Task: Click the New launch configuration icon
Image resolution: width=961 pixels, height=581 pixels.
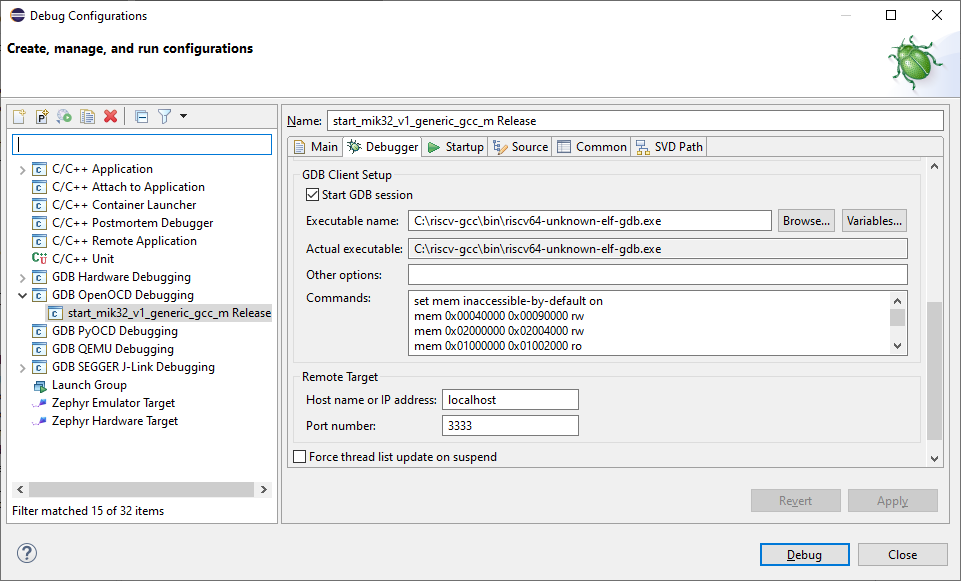Action: point(19,117)
